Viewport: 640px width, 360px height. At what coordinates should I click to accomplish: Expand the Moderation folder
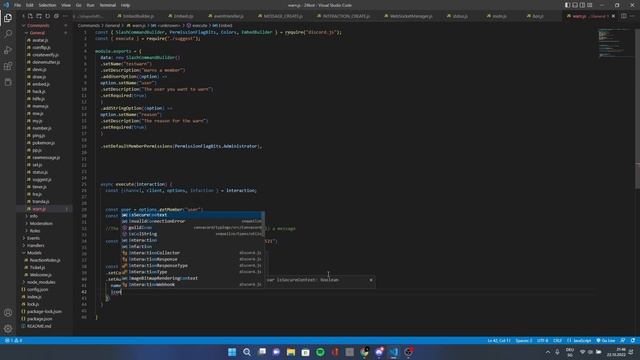41,224
